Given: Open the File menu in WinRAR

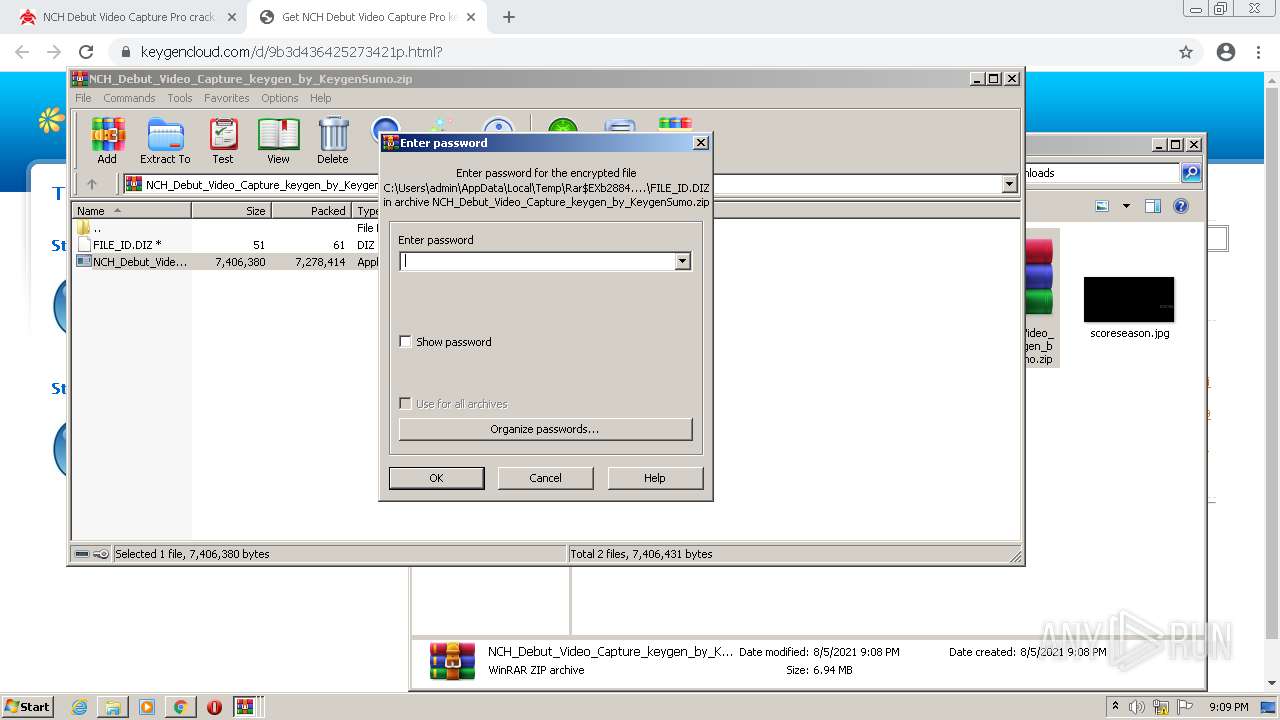Looking at the screenshot, I should 83,98.
